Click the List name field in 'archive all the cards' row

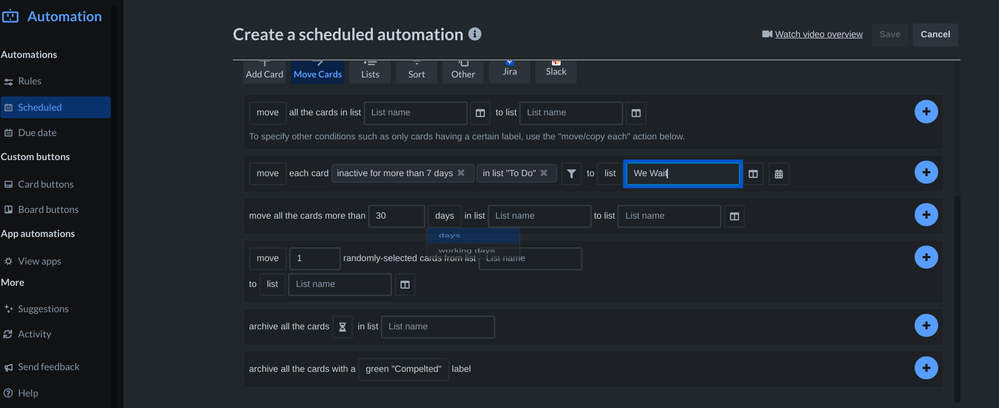438,327
